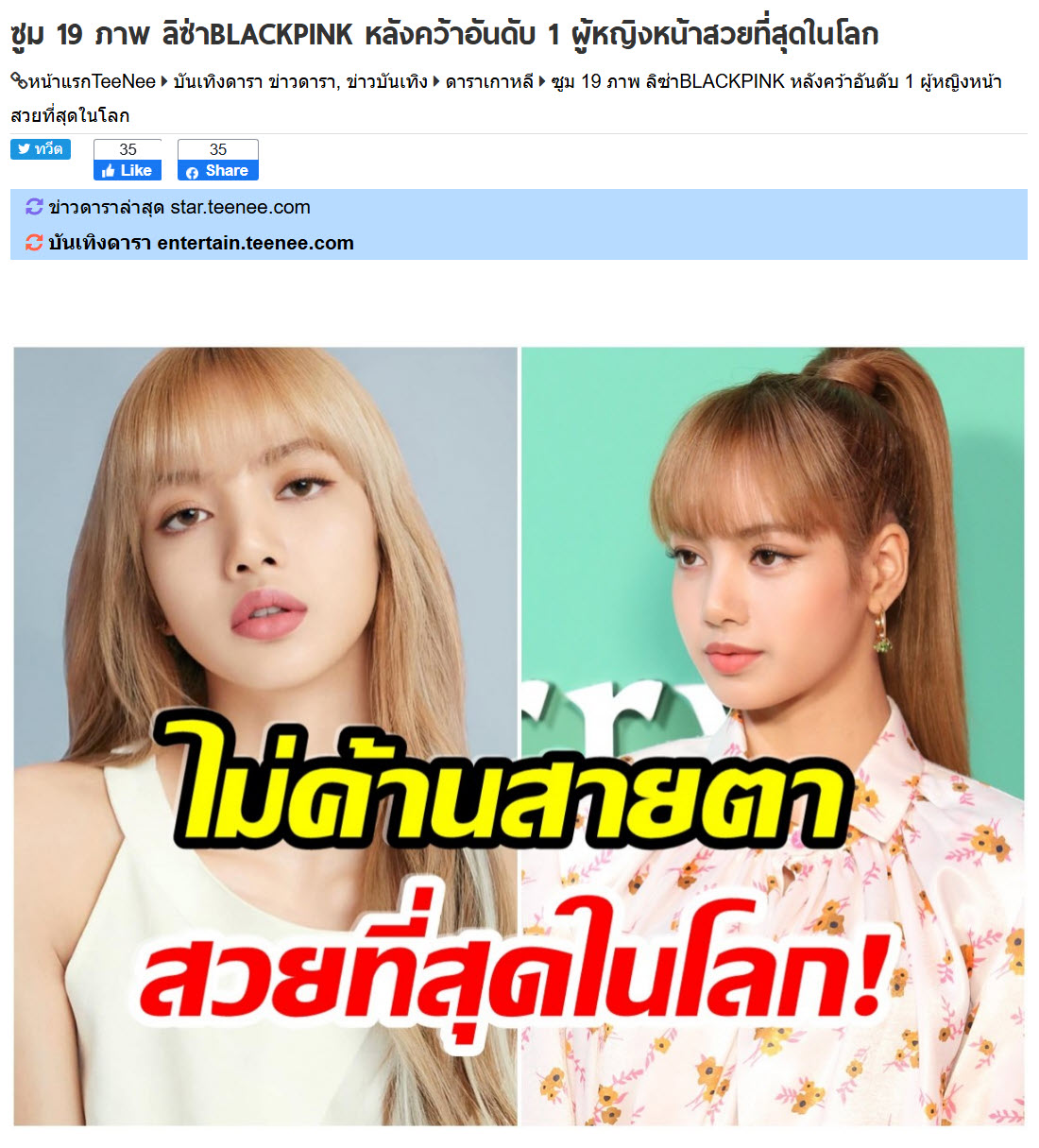Click the main headline ซูม 19 ภาพ ลิซ่าBLACKPINK
1039x1148 pixels.
pos(445,35)
